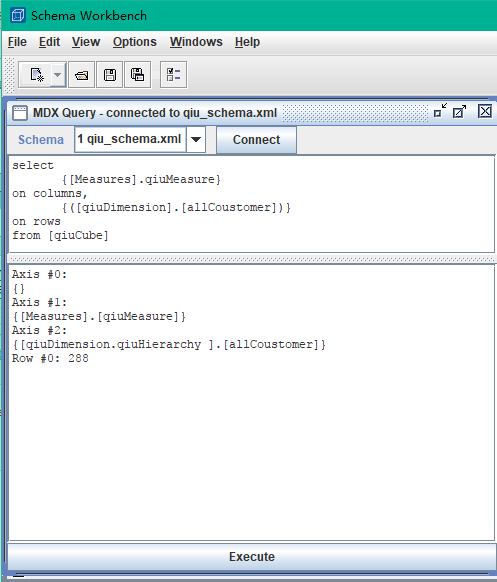This screenshot has height=582, width=497.
Task: Open the File menu
Action: (x=17, y=42)
